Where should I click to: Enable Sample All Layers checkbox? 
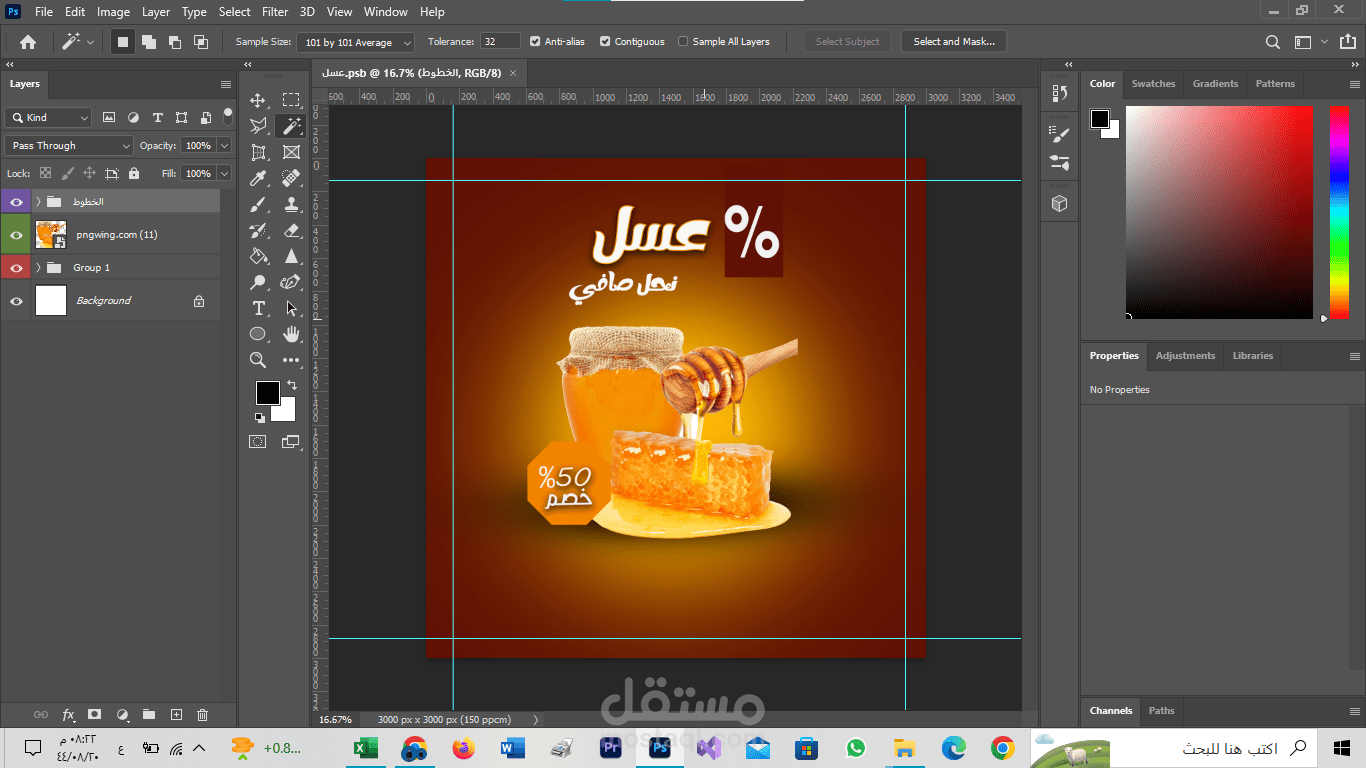pos(683,42)
